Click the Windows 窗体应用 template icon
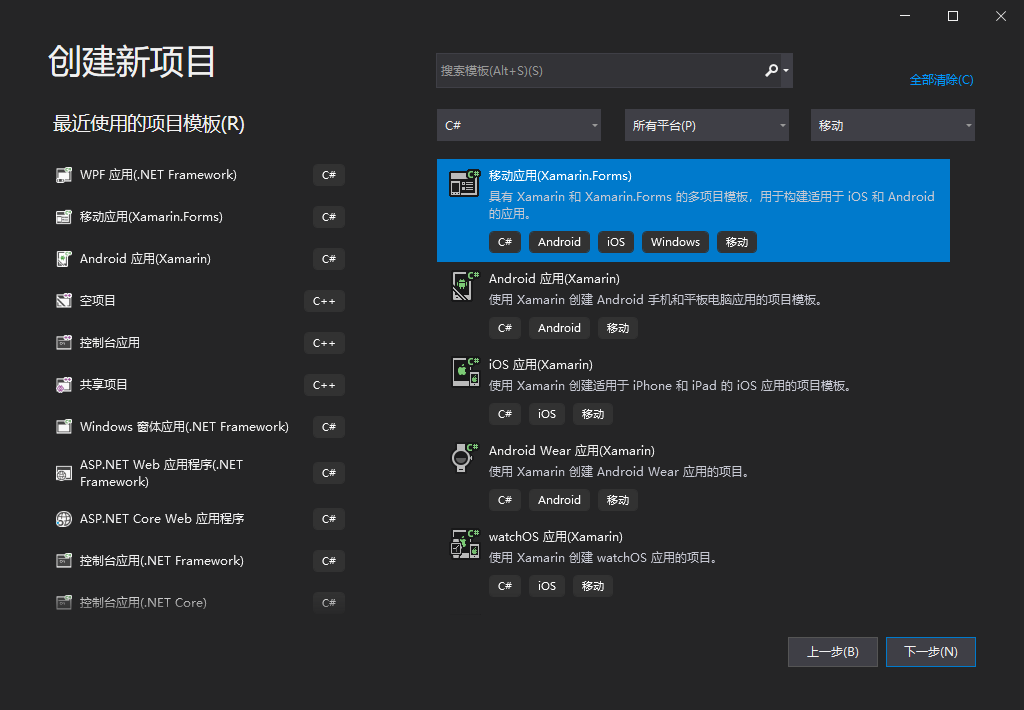 (63, 427)
